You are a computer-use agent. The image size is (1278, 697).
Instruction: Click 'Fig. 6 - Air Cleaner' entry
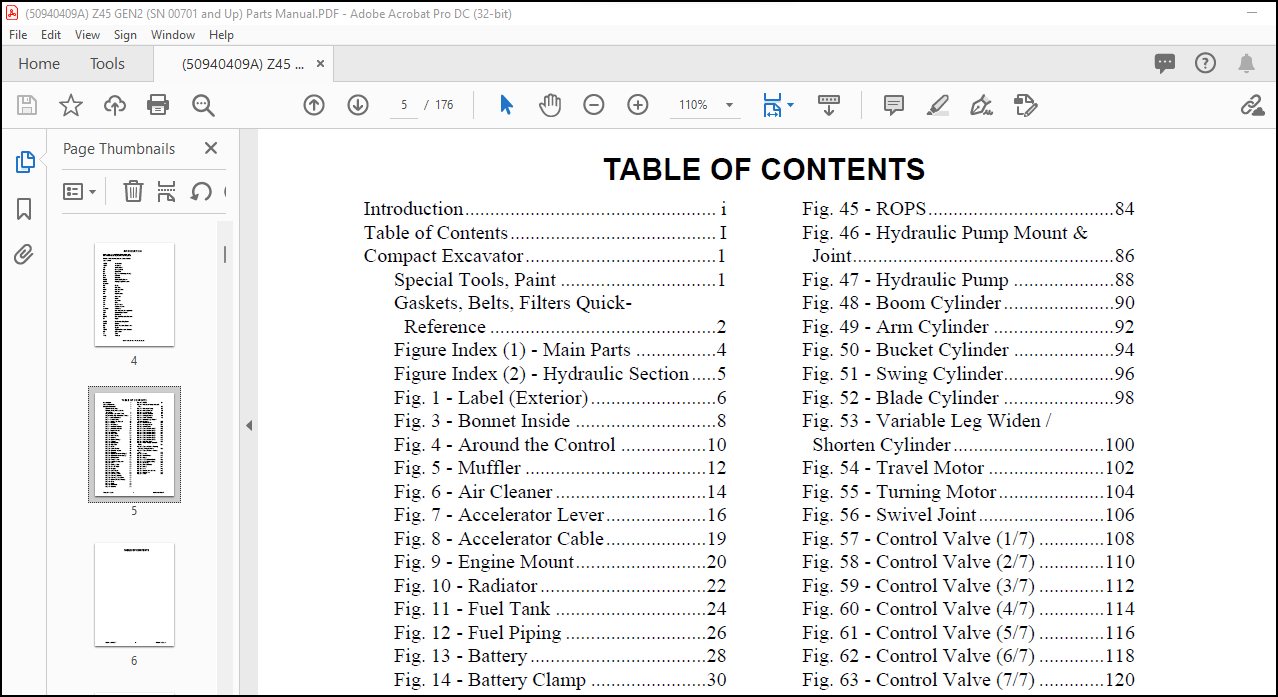pyautogui.click(x=560, y=492)
